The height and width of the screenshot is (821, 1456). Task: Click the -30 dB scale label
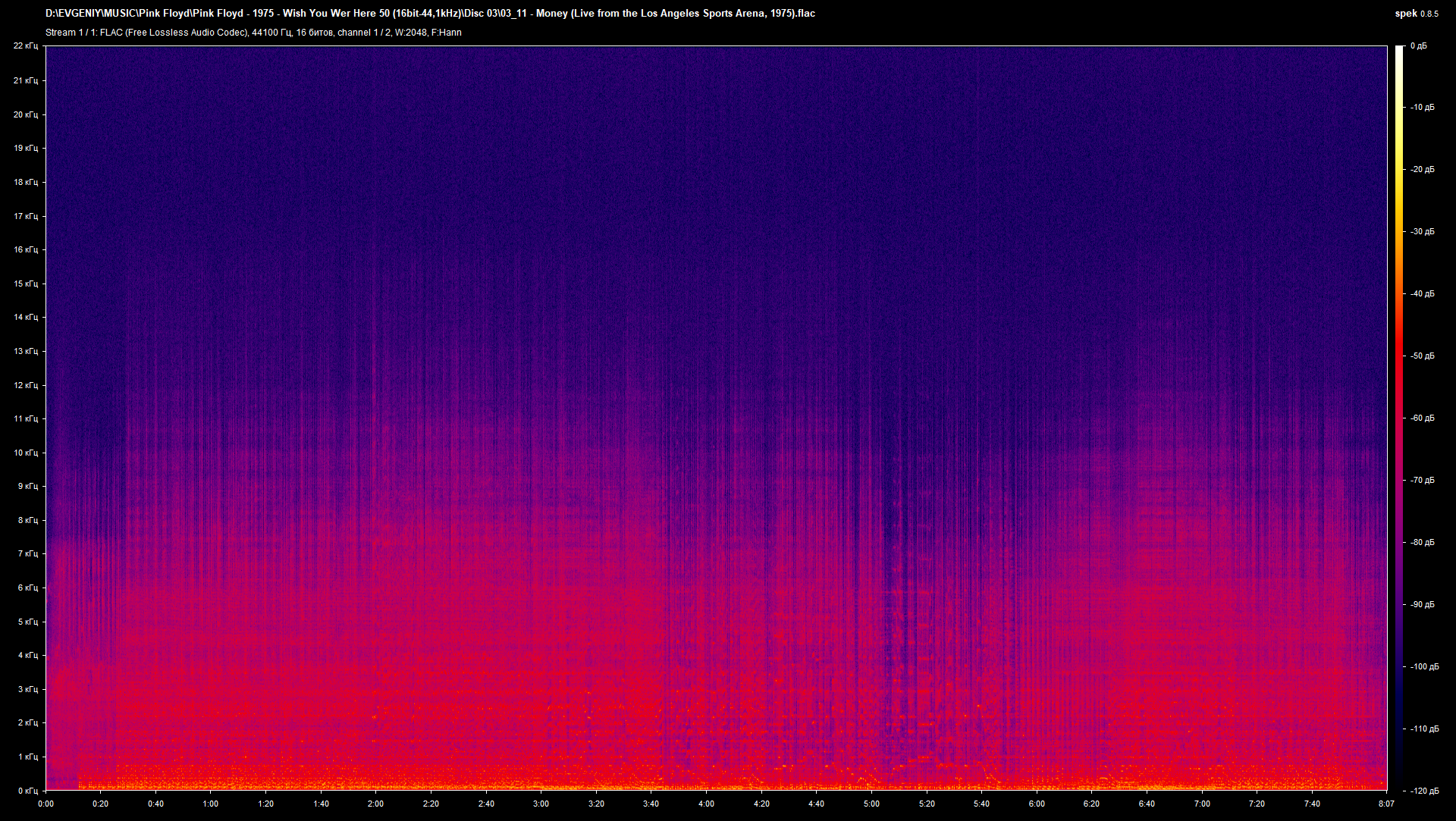pos(1422,232)
